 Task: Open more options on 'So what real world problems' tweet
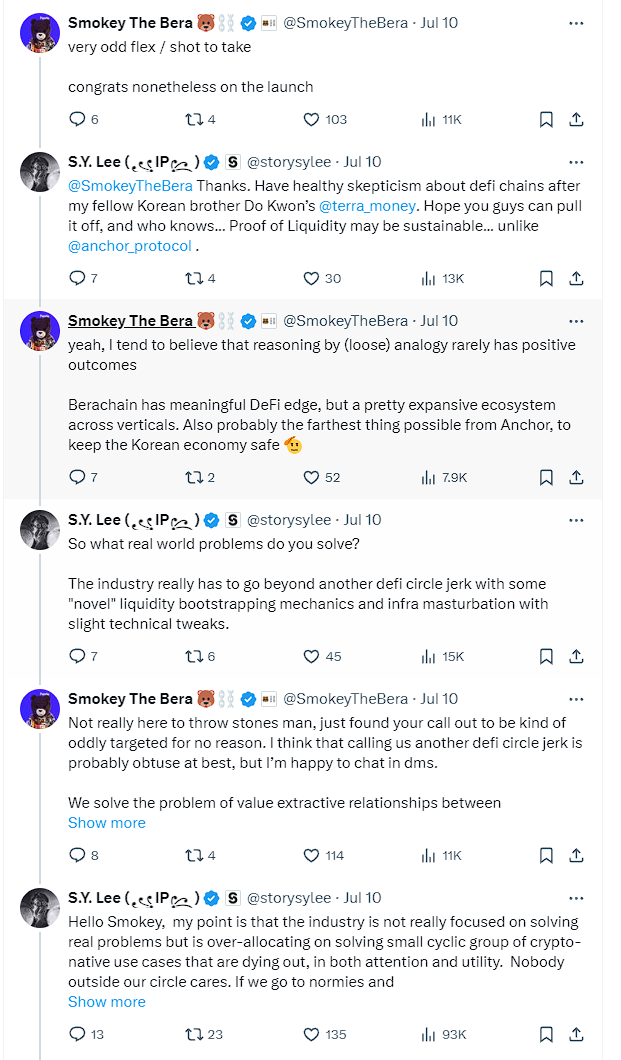point(576,520)
